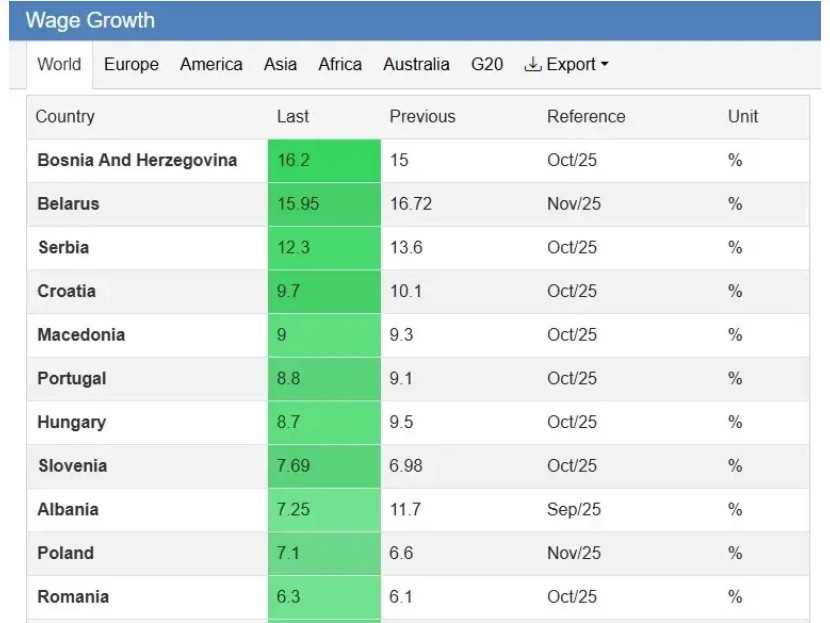830x623 pixels.
Task: Go to the Croatia link
Action: click(x=66, y=291)
